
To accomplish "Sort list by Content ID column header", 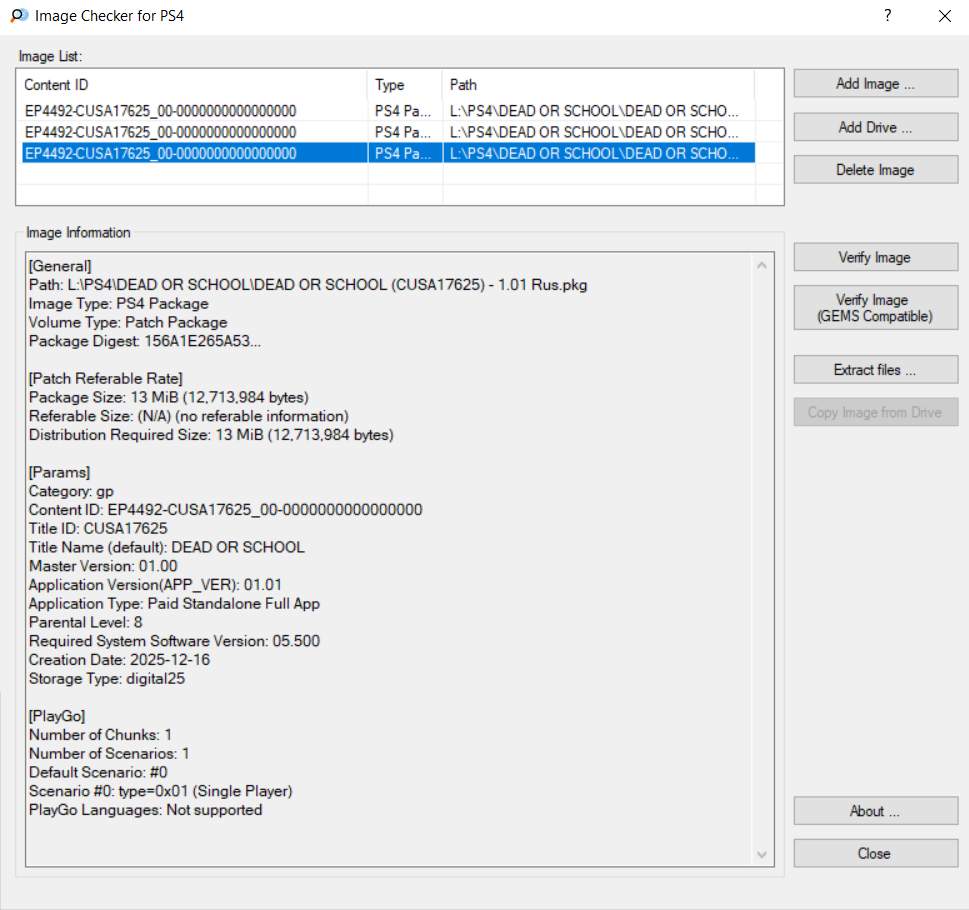I will coord(192,85).
